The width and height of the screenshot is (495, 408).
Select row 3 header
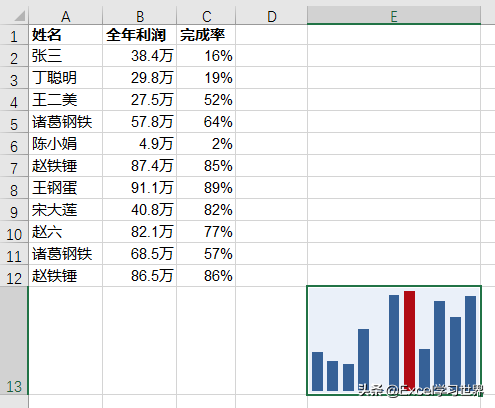click(14, 78)
